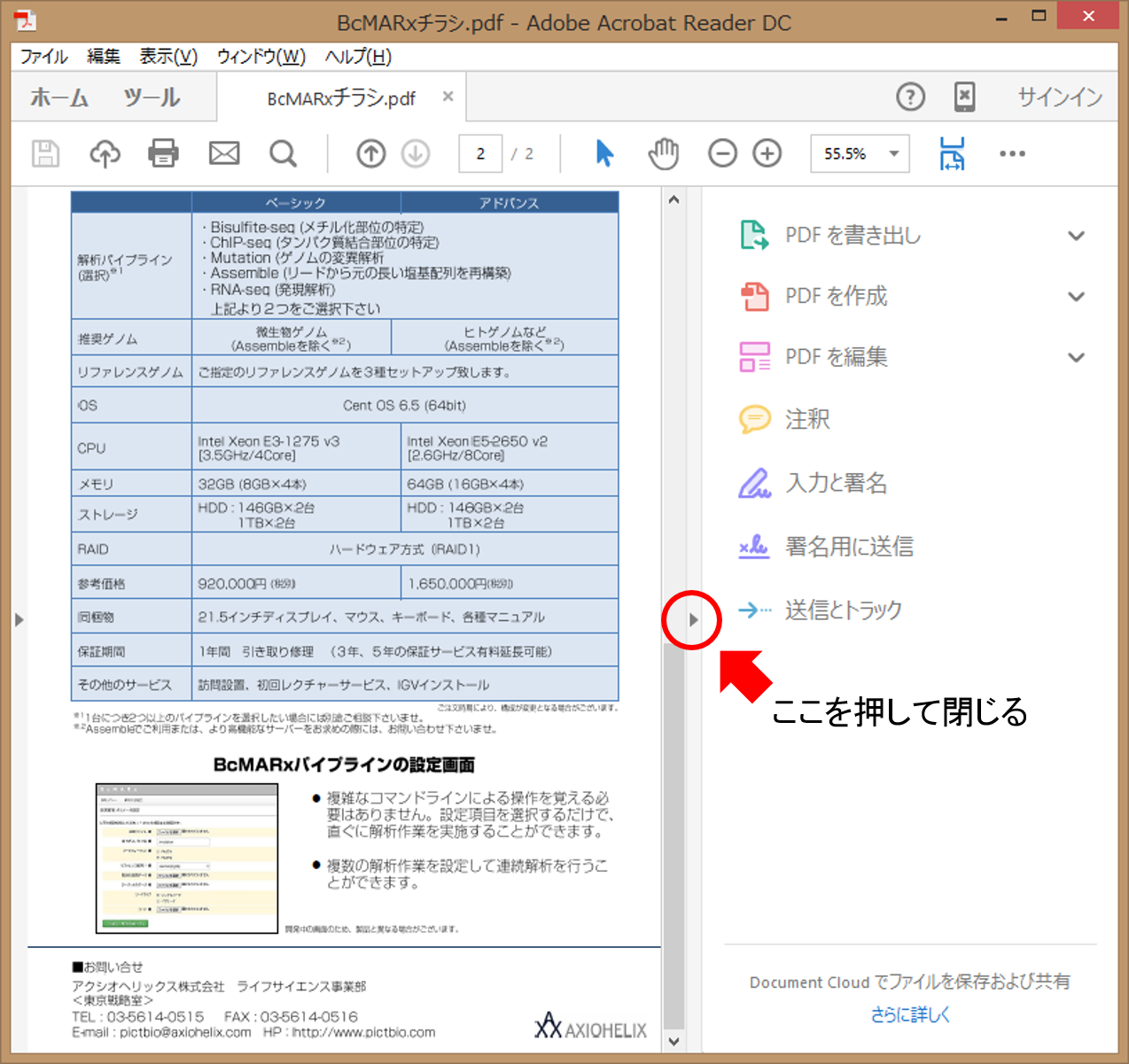Open 注釈 comment tool
Image resolution: width=1129 pixels, height=1064 pixels.
(784, 419)
